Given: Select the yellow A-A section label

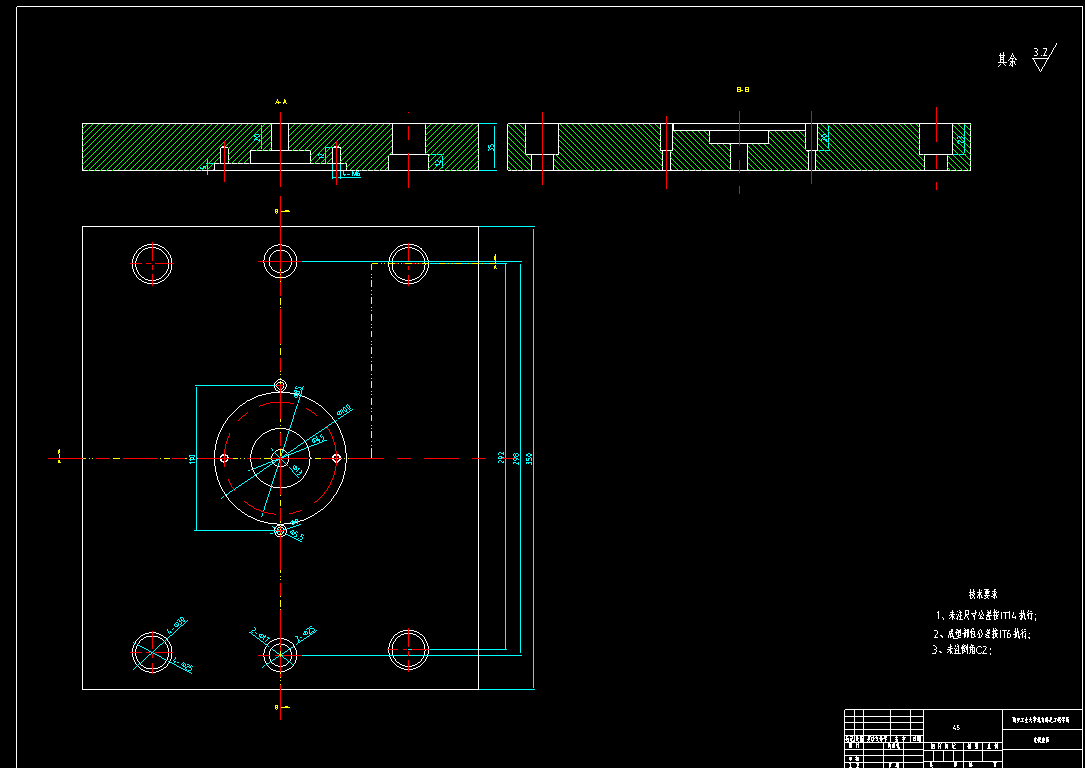Looking at the screenshot, I should pos(281,101).
